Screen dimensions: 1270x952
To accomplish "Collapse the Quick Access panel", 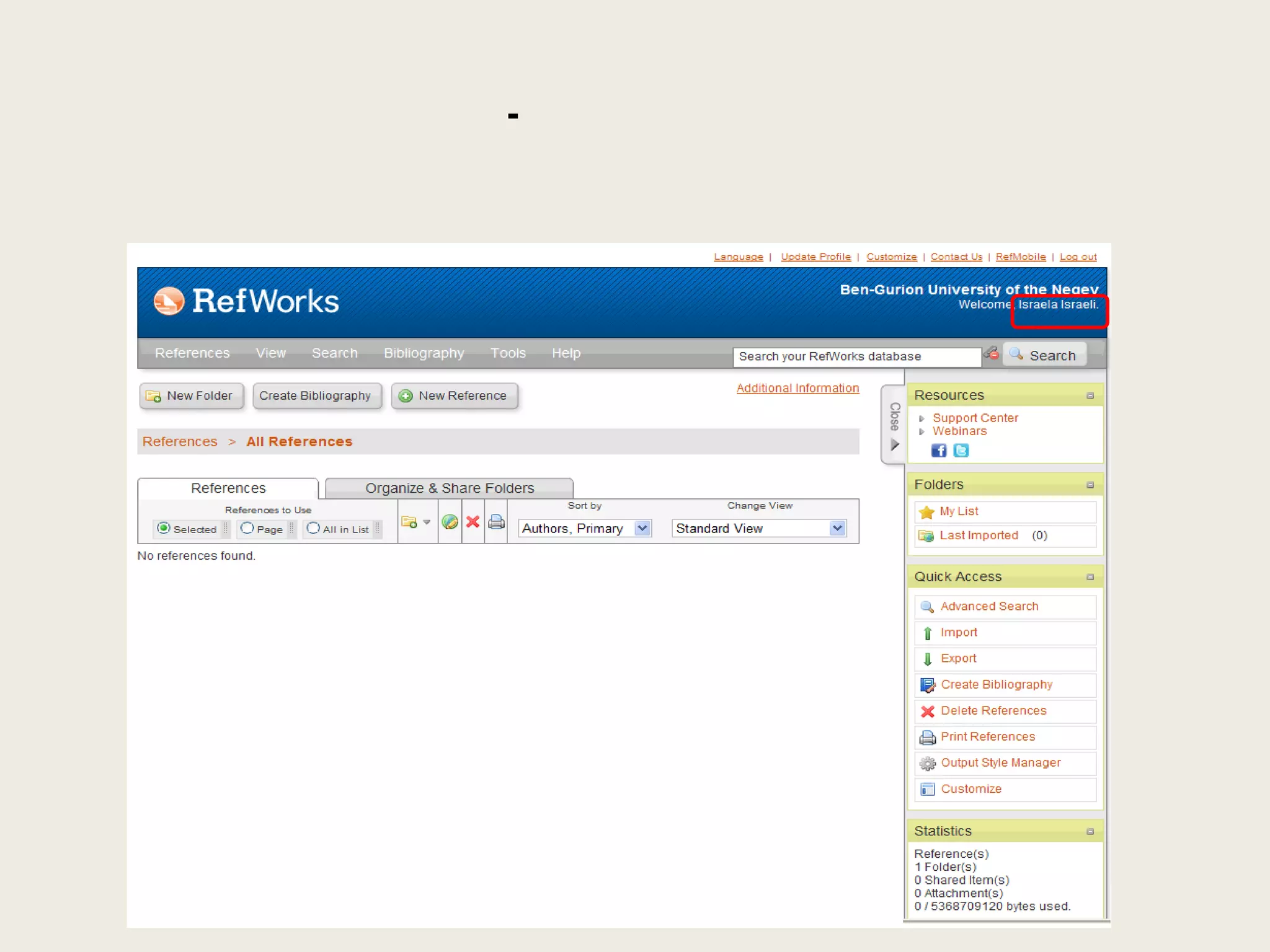I will [1090, 577].
